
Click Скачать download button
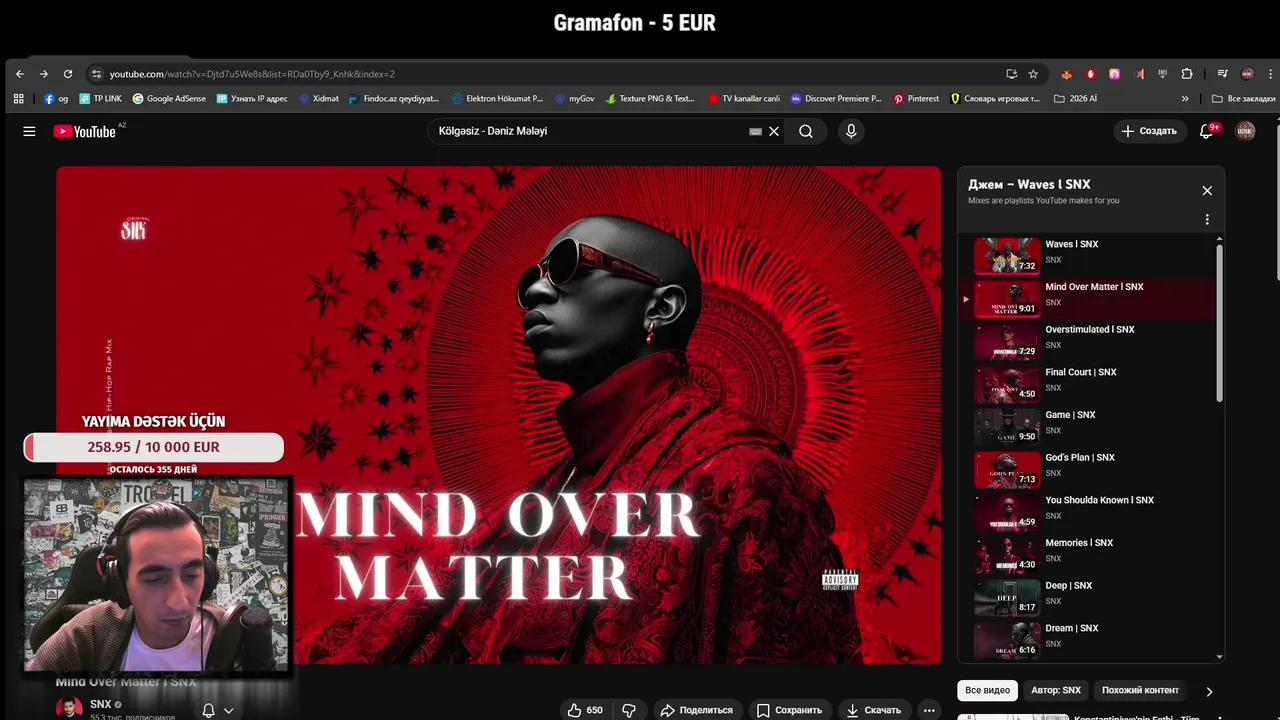click(873, 710)
